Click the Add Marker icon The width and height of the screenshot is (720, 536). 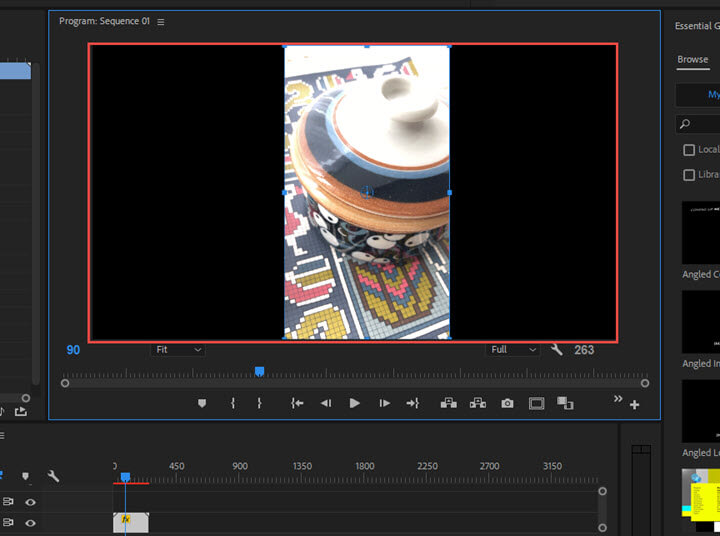coord(201,403)
